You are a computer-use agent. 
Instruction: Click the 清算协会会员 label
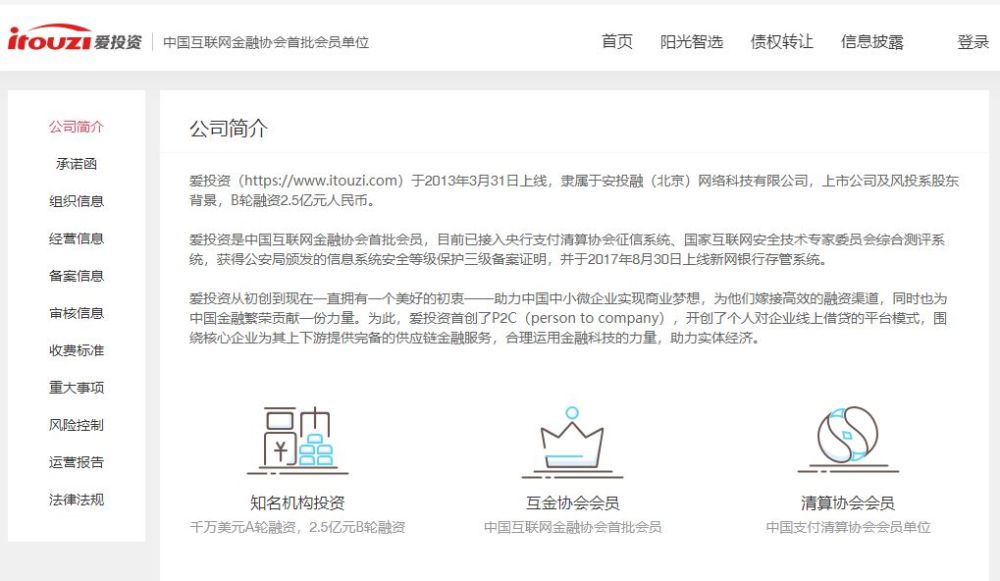pos(848,503)
